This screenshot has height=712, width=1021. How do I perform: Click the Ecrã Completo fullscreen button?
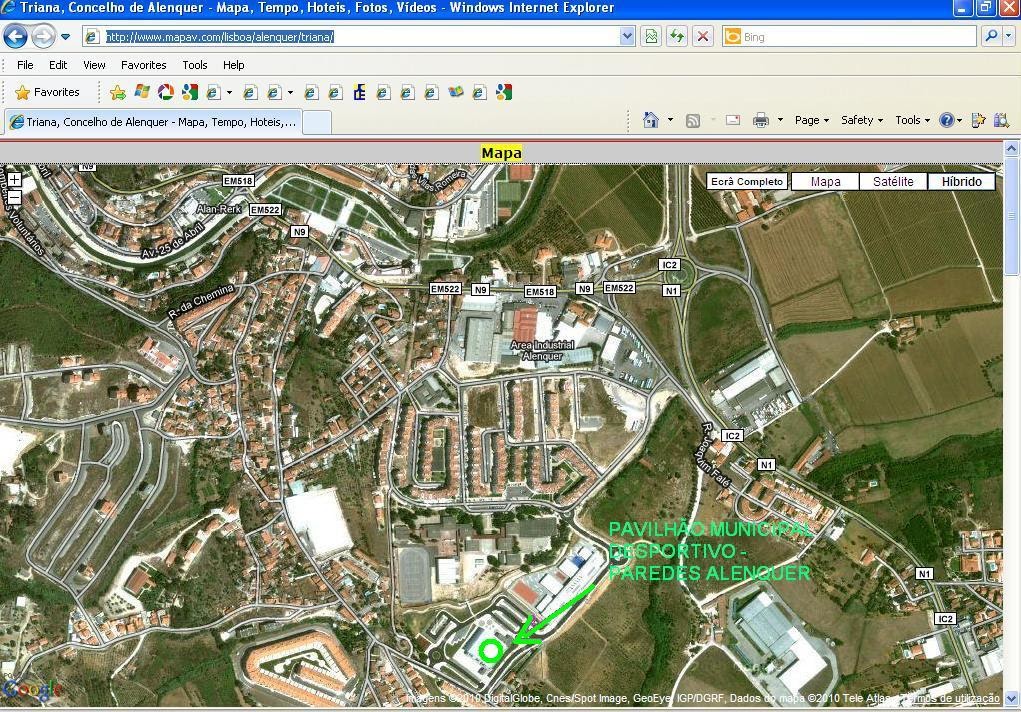pyautogui.click(x=747, y=182)
